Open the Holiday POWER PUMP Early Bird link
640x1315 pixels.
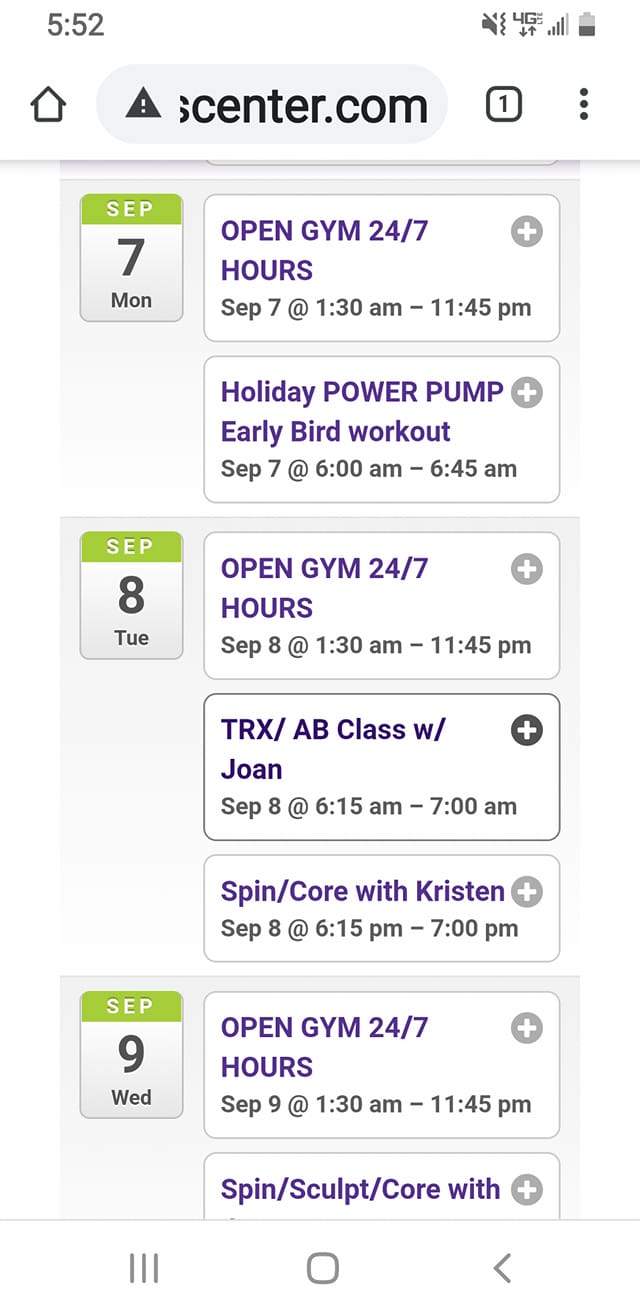360,411
